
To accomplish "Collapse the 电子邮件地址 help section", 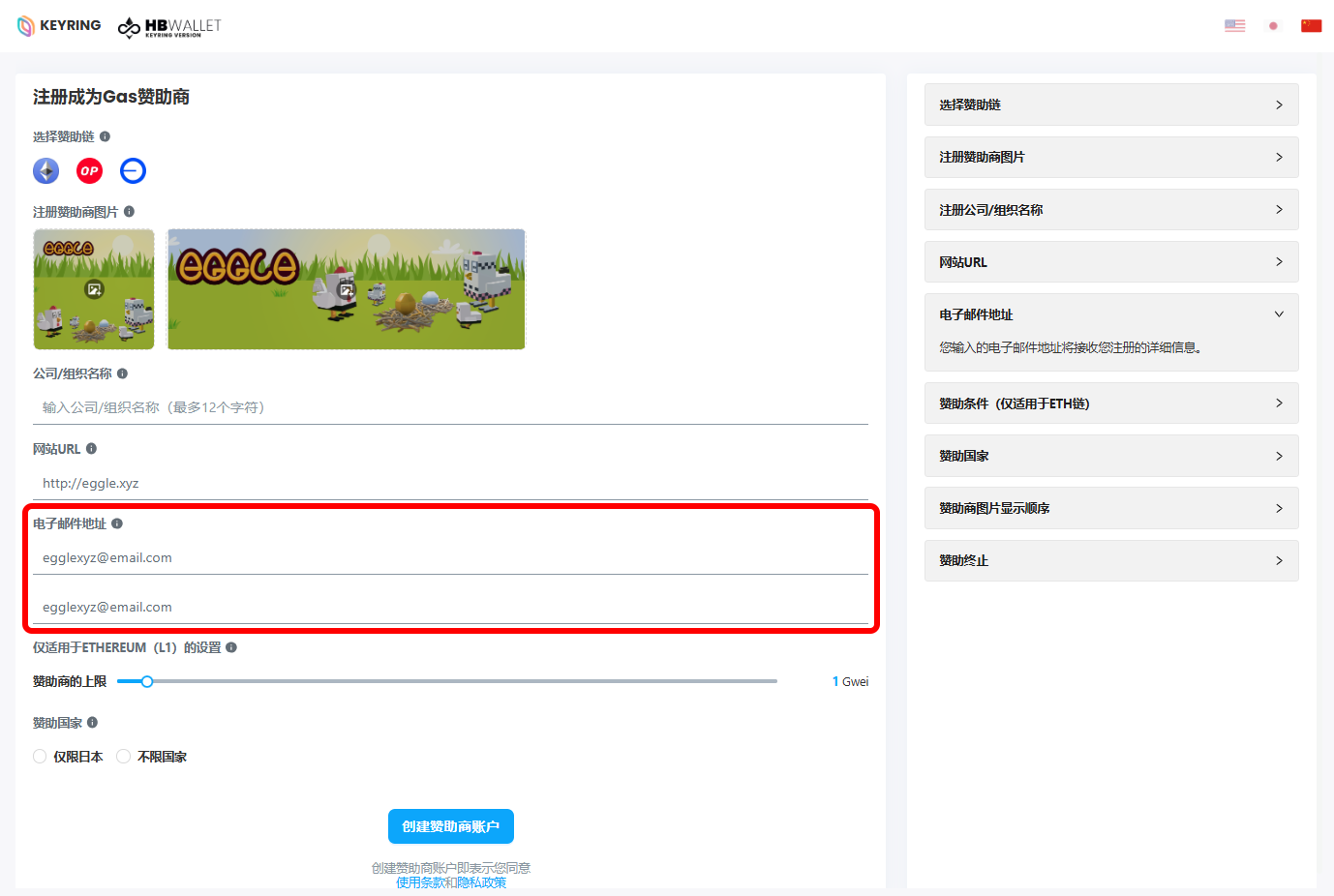I will click(1110, 314).
